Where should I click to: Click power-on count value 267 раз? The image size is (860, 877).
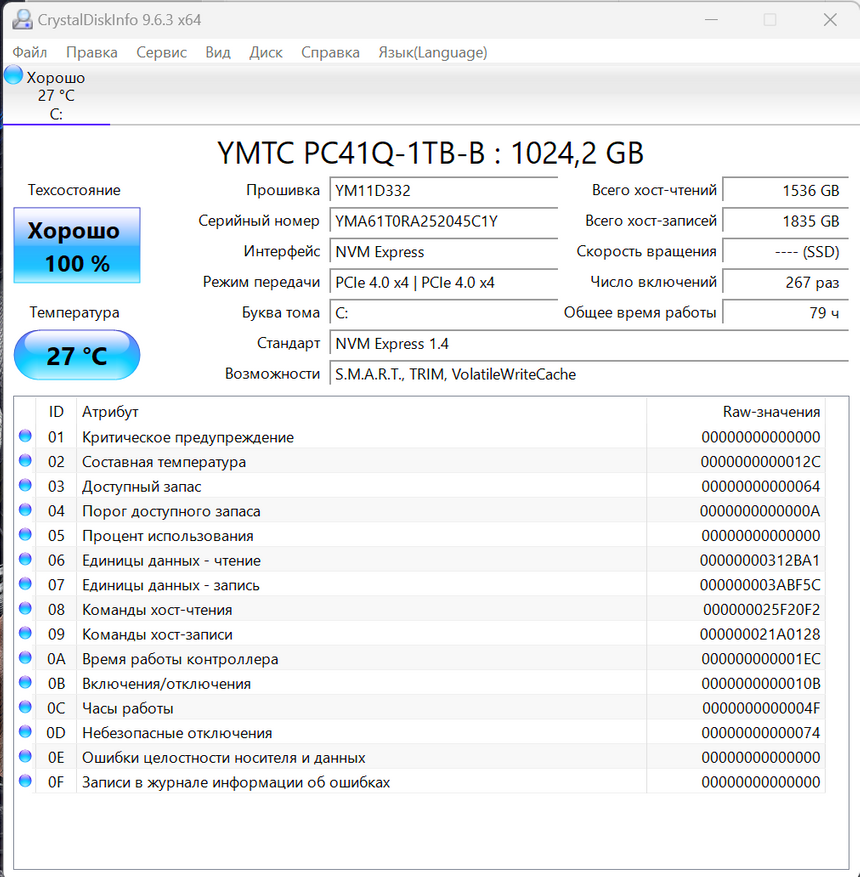click(x=786, y=282)
